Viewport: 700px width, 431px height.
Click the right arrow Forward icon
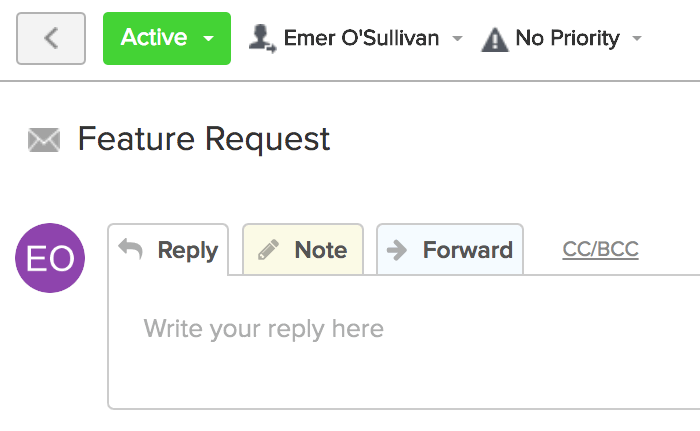[397, 250]
